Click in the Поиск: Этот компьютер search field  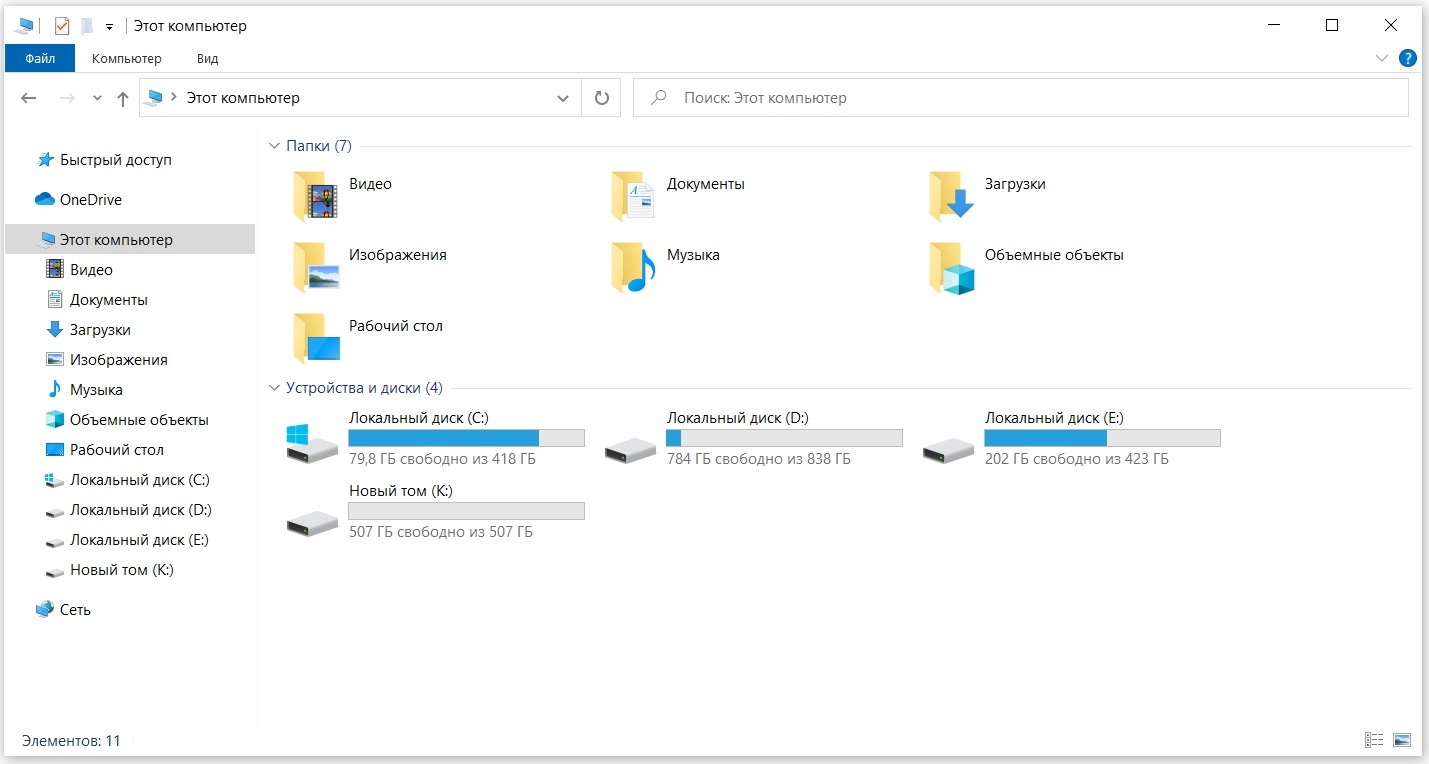click(1021, 98)
